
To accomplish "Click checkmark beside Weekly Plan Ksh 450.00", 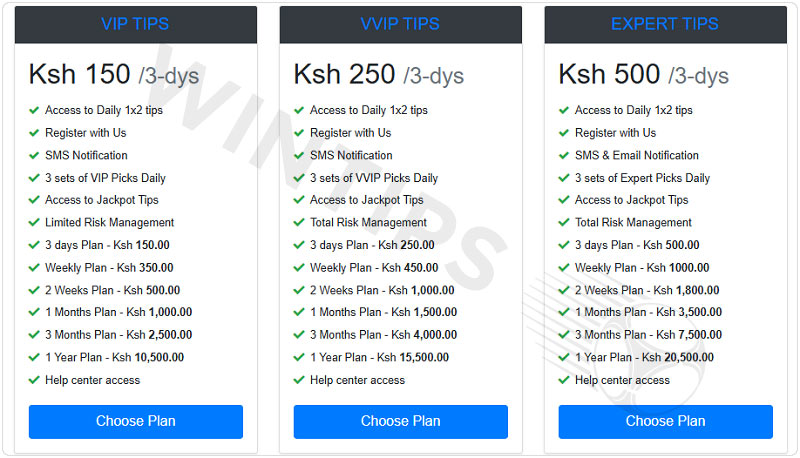I will pyautogui.click(x=299, y=268).
